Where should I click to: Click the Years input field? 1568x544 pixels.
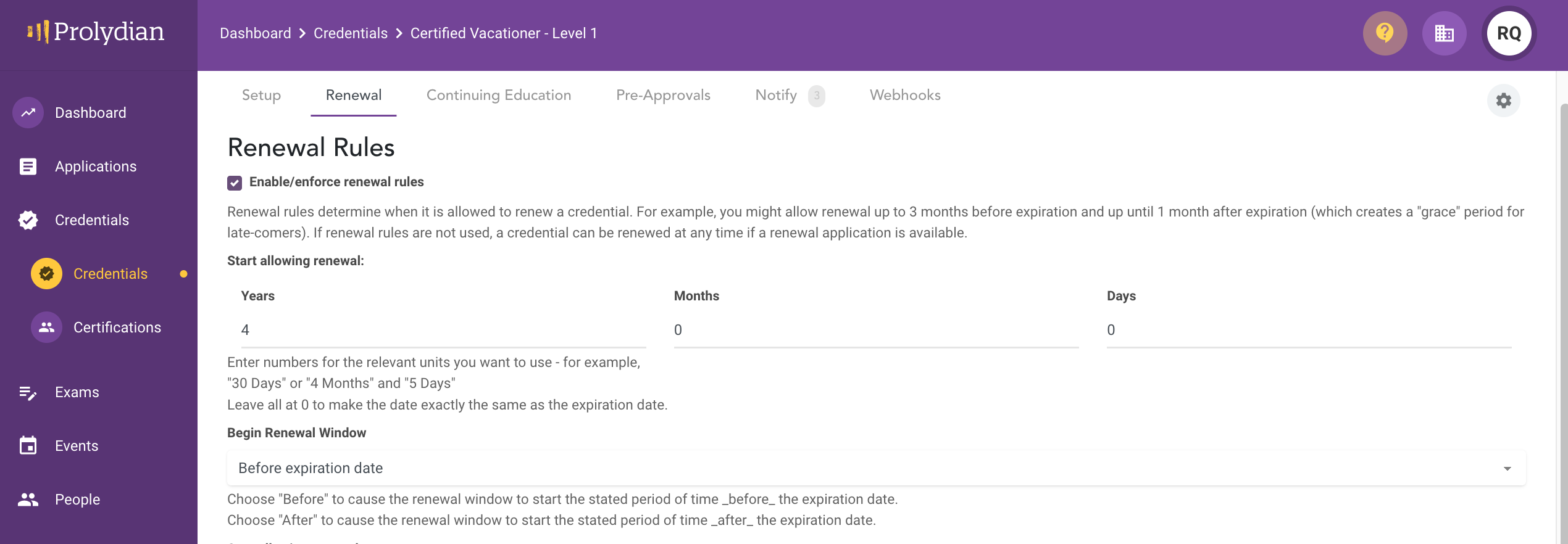click(443, 330)
